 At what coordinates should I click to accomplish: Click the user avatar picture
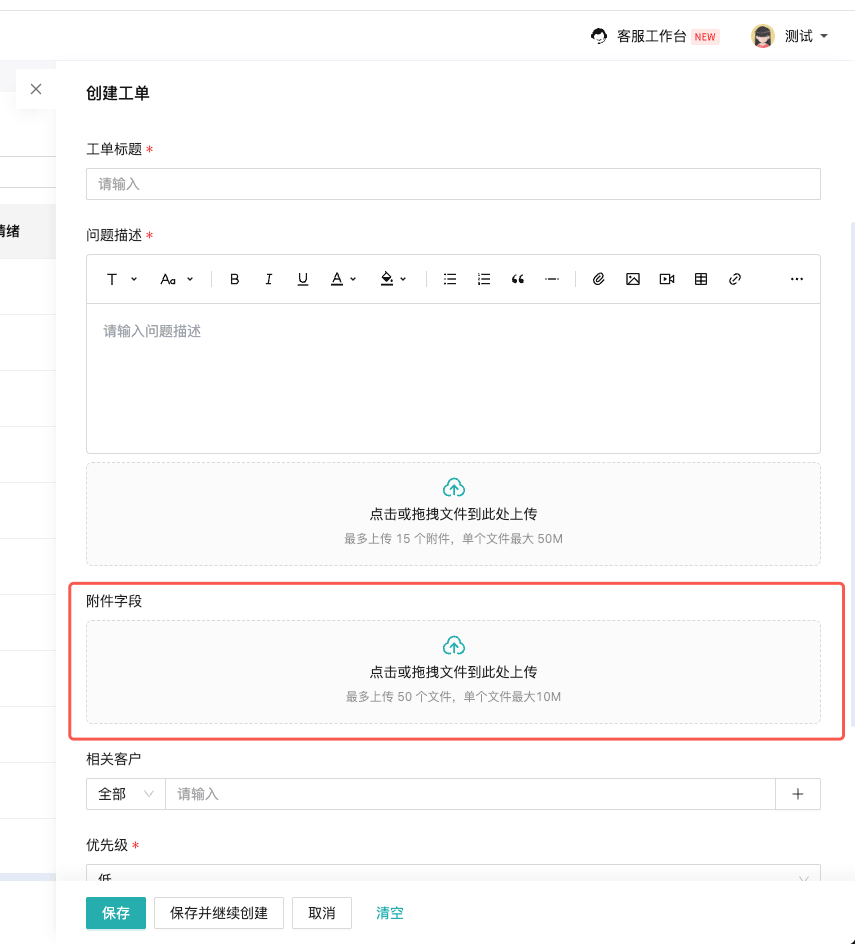(763, 36)
